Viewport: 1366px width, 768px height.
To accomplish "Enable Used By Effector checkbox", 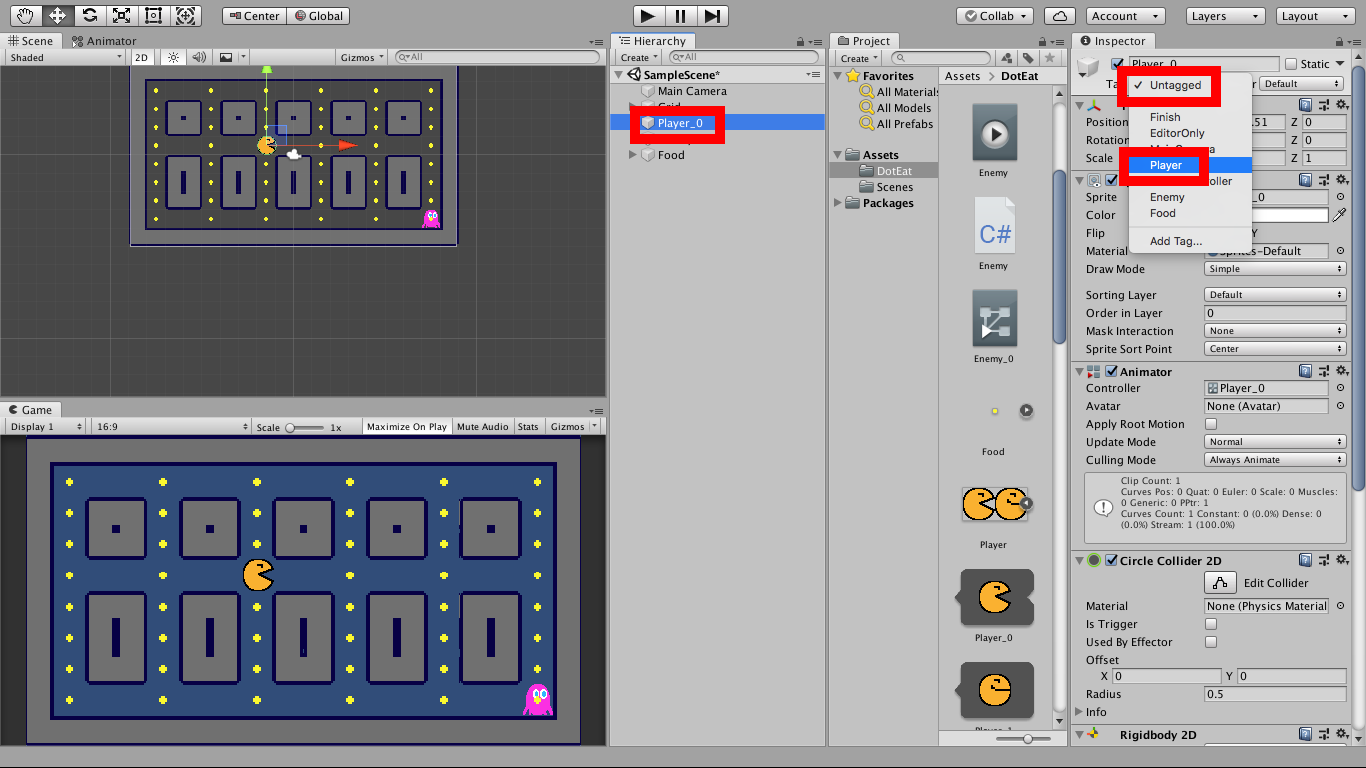I will (1211, 642).
